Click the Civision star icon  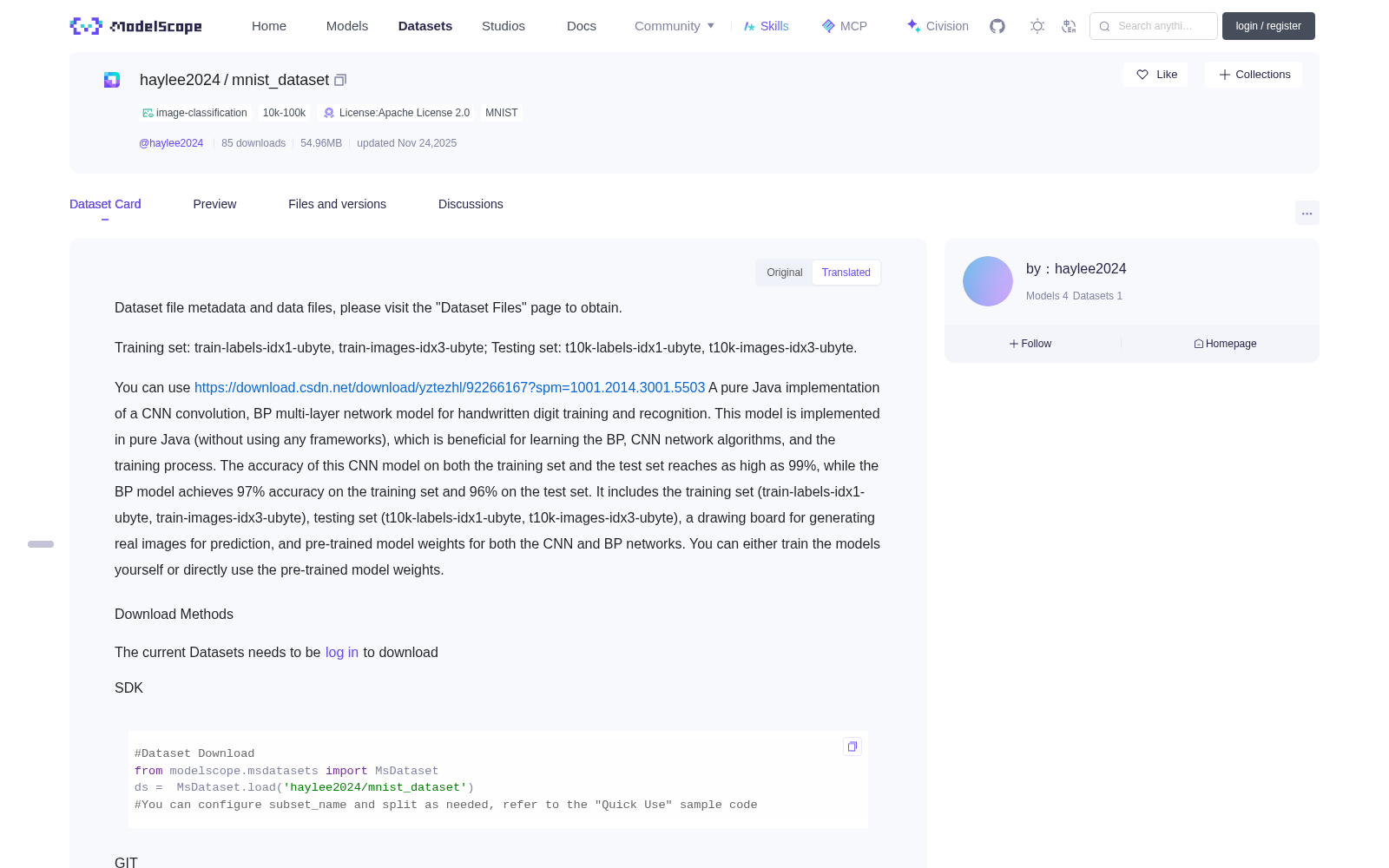tap(913, 26)
